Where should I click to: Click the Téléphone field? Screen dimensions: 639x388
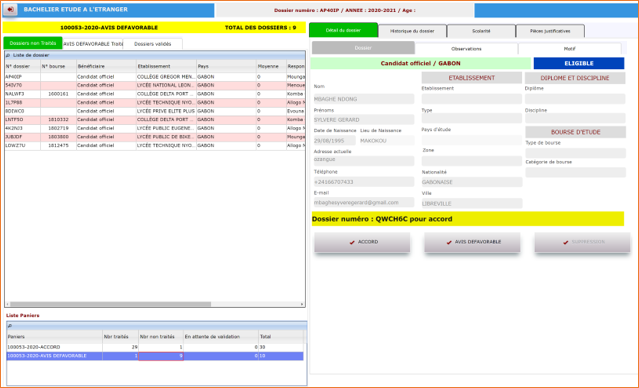364,182
